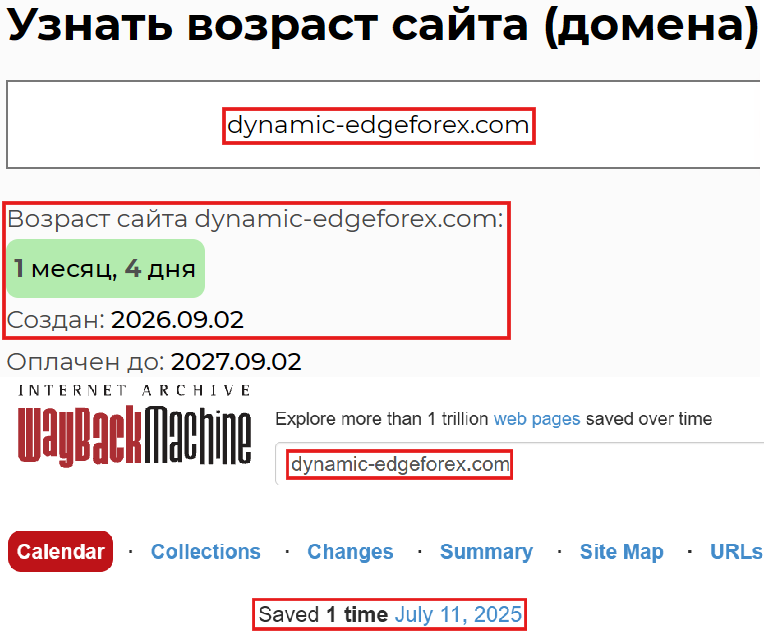
Task: Open the Summary tab
Action: point(487,552)
